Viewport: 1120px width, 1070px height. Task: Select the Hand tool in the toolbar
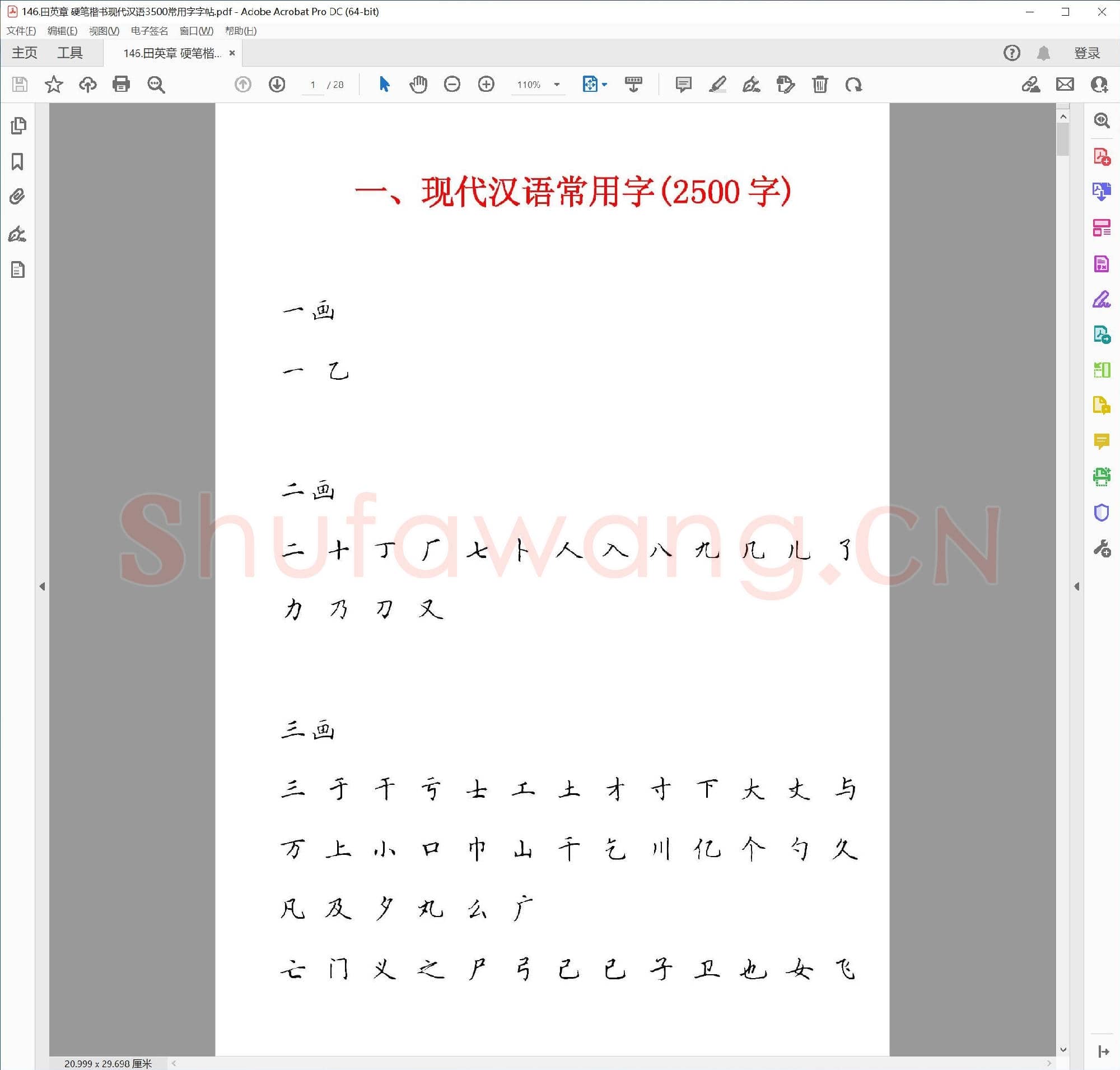pyautogui.click(x=418, y=85)
